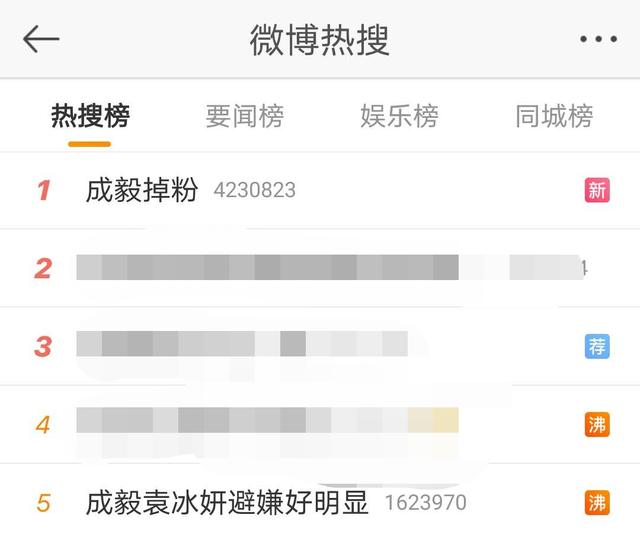Image resolution: width=640 pixels, height=537 pixels.
Task: Tap the heat count 4230823
Action: point(255,190)
